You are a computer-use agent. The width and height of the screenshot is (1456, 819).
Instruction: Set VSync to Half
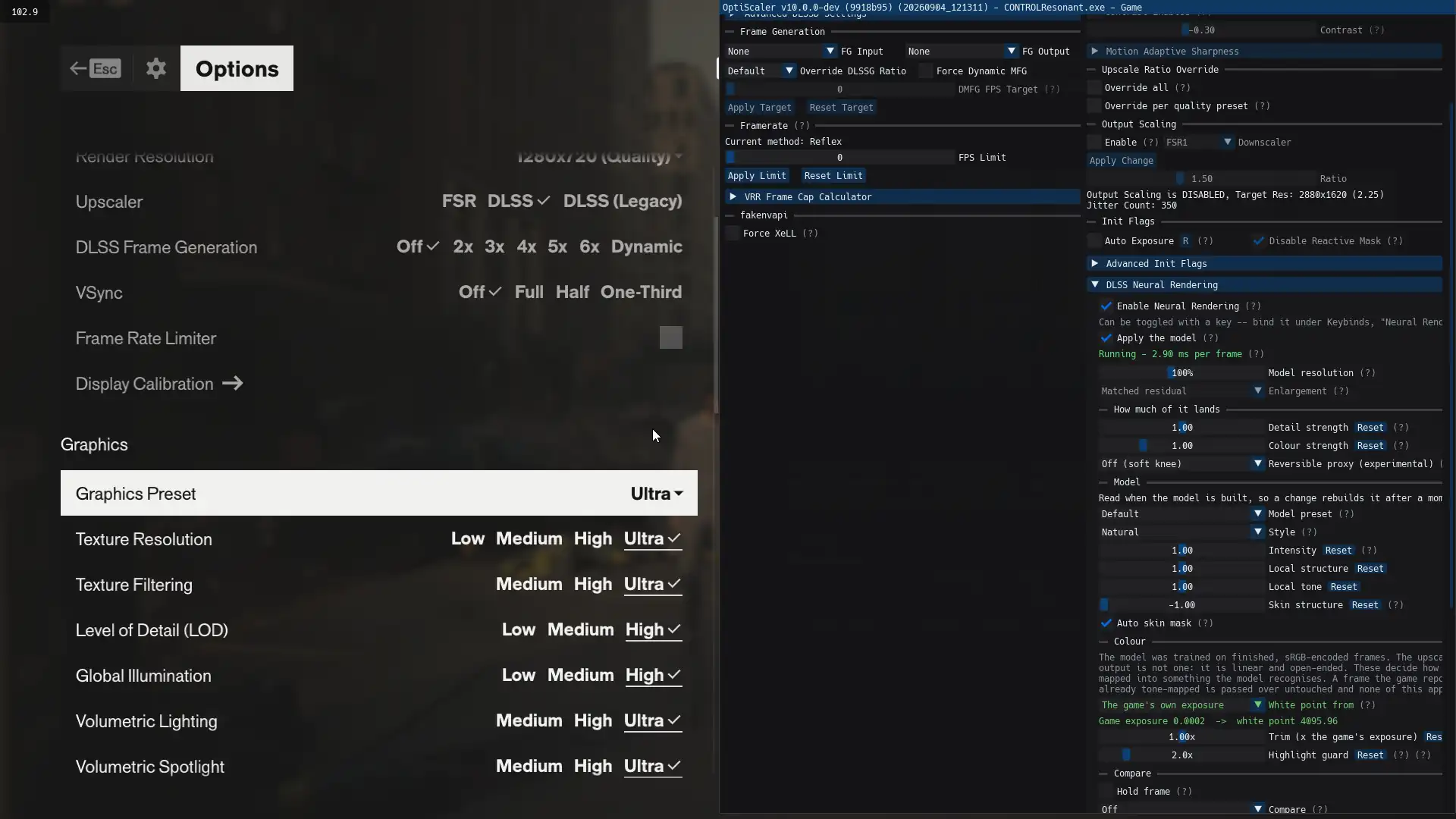click(x=572, y=292)
